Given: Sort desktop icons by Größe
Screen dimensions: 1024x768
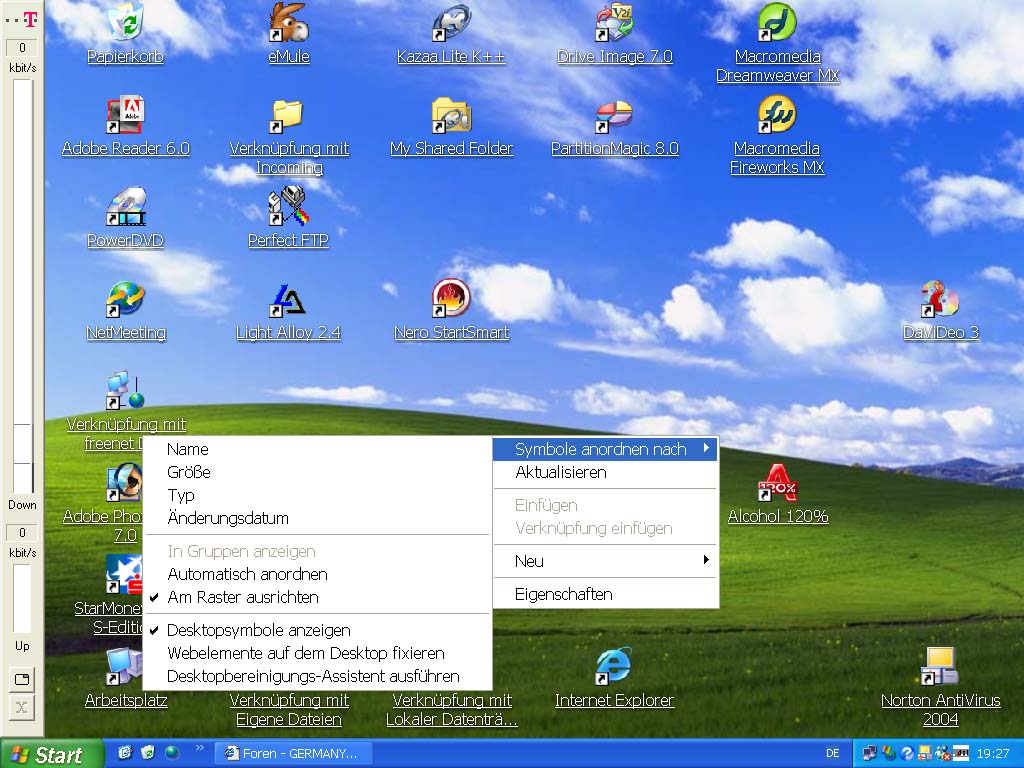Looking at the screenshot, I should [316, 472].
